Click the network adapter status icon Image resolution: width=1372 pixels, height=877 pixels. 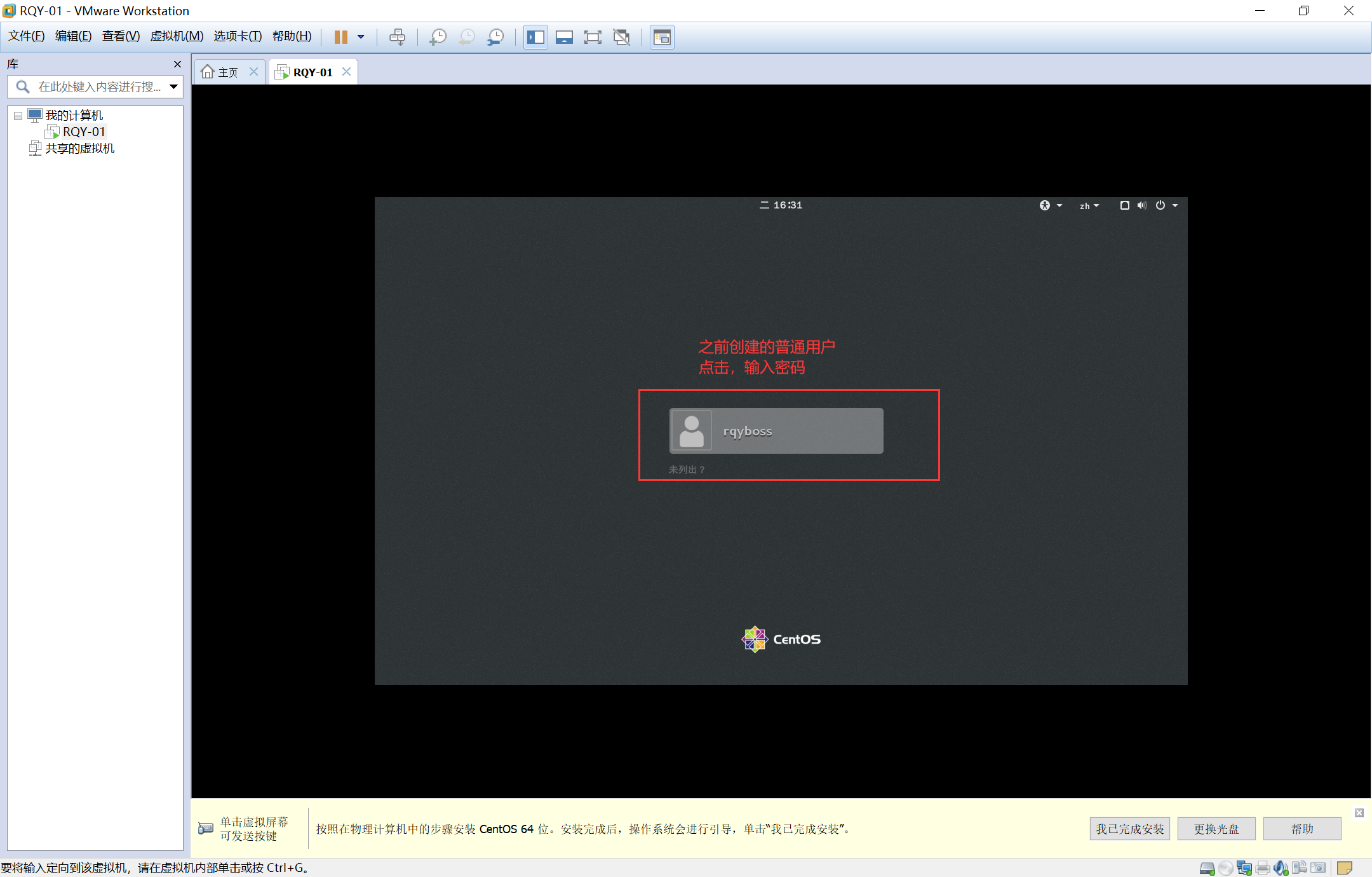1244,868
